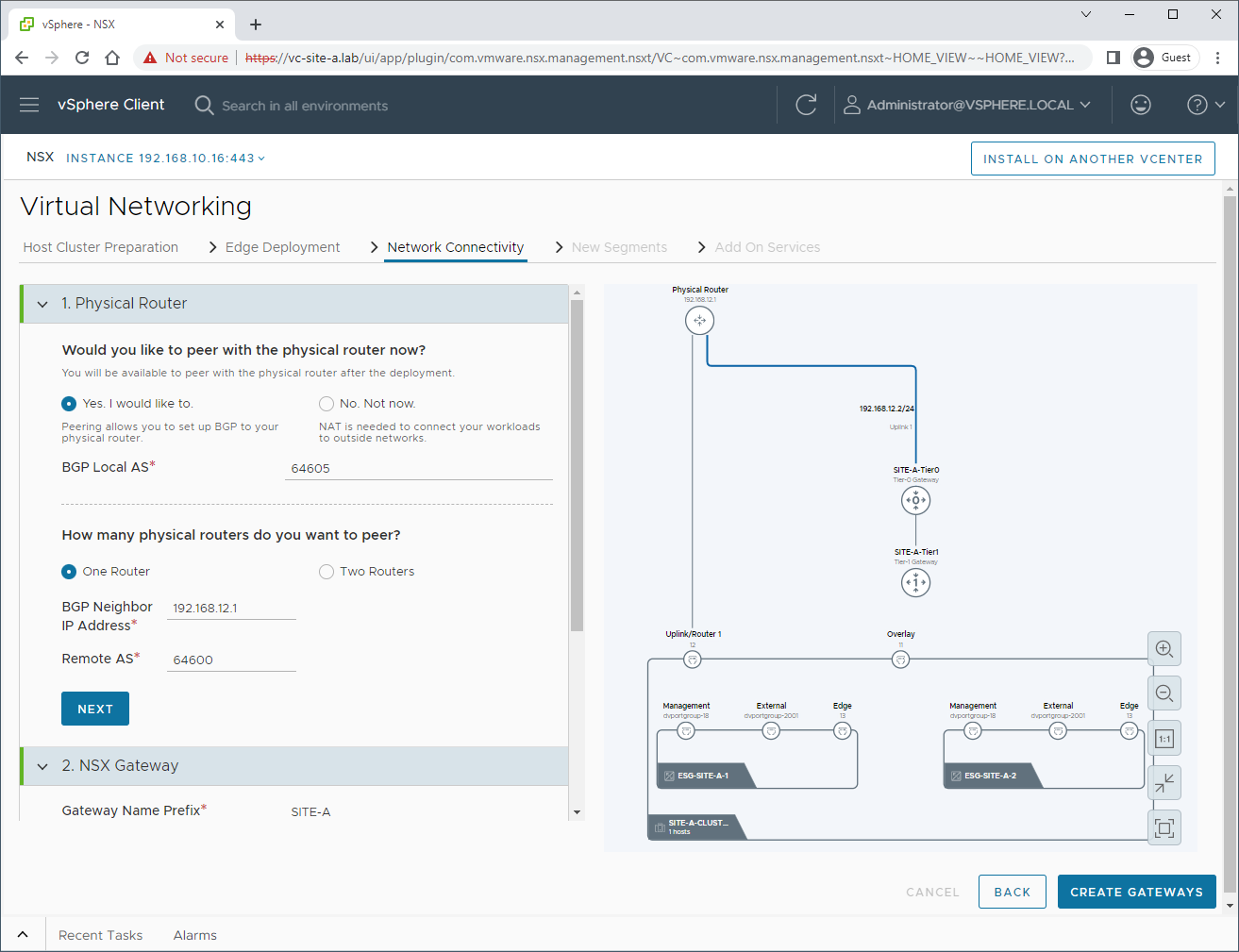Close the vSphere - NSX browser tab
Image resolution: width=1239 pixels, height=952 pixels.
[220, 25]
